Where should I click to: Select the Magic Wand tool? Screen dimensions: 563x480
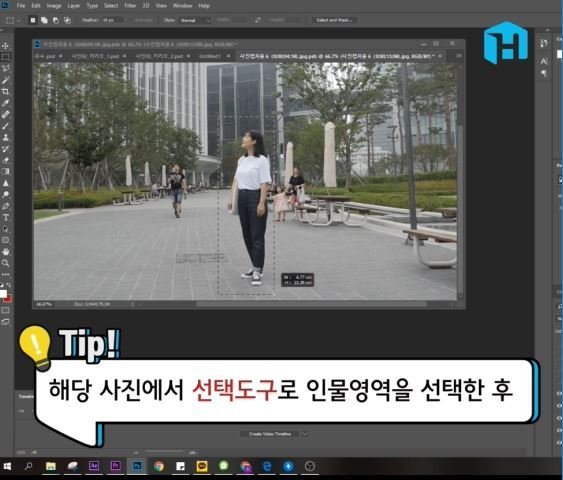click(x=5, y=80)
